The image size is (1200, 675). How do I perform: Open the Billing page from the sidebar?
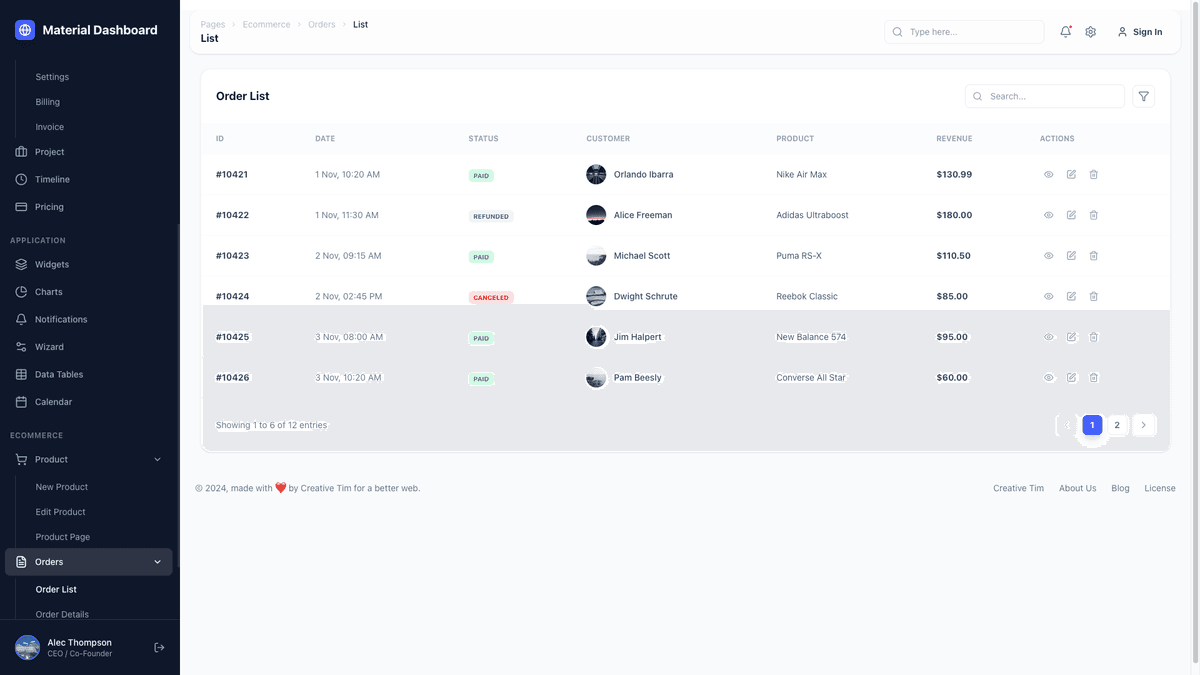pyautogui.click(x=47, y=101)
